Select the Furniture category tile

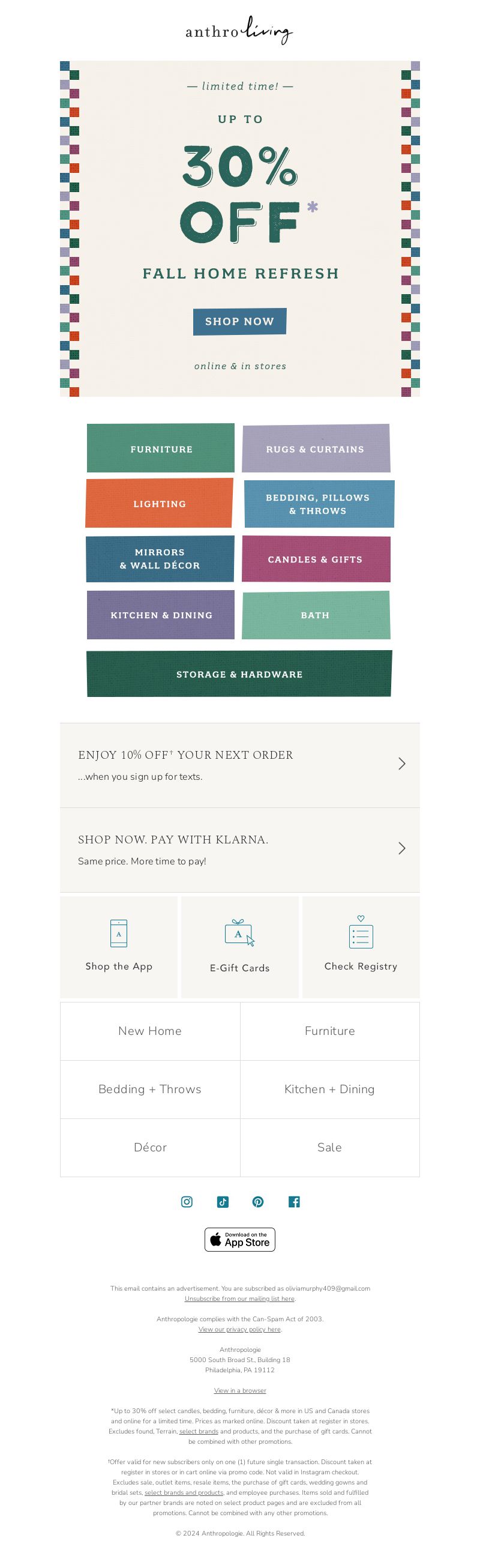(161, 448)
